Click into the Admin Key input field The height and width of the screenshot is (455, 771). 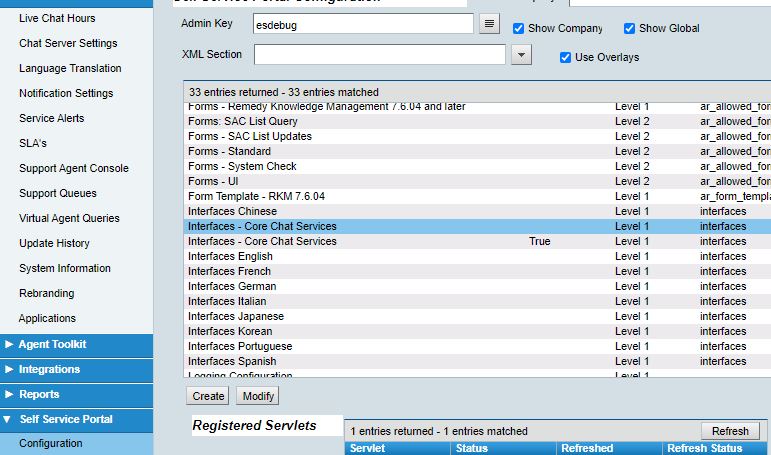(363, 24)
